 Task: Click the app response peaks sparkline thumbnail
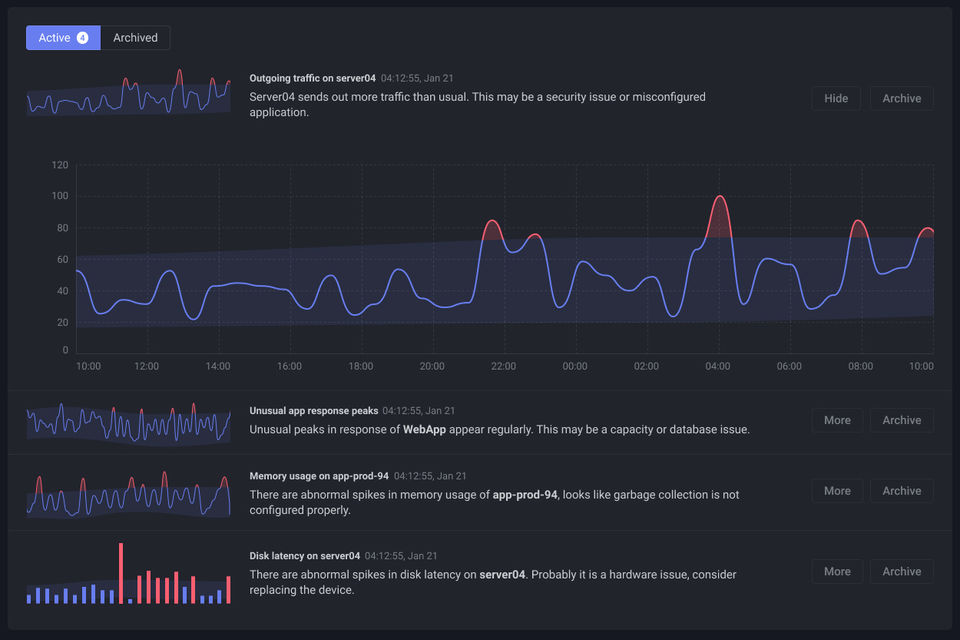tap(129, 421)
